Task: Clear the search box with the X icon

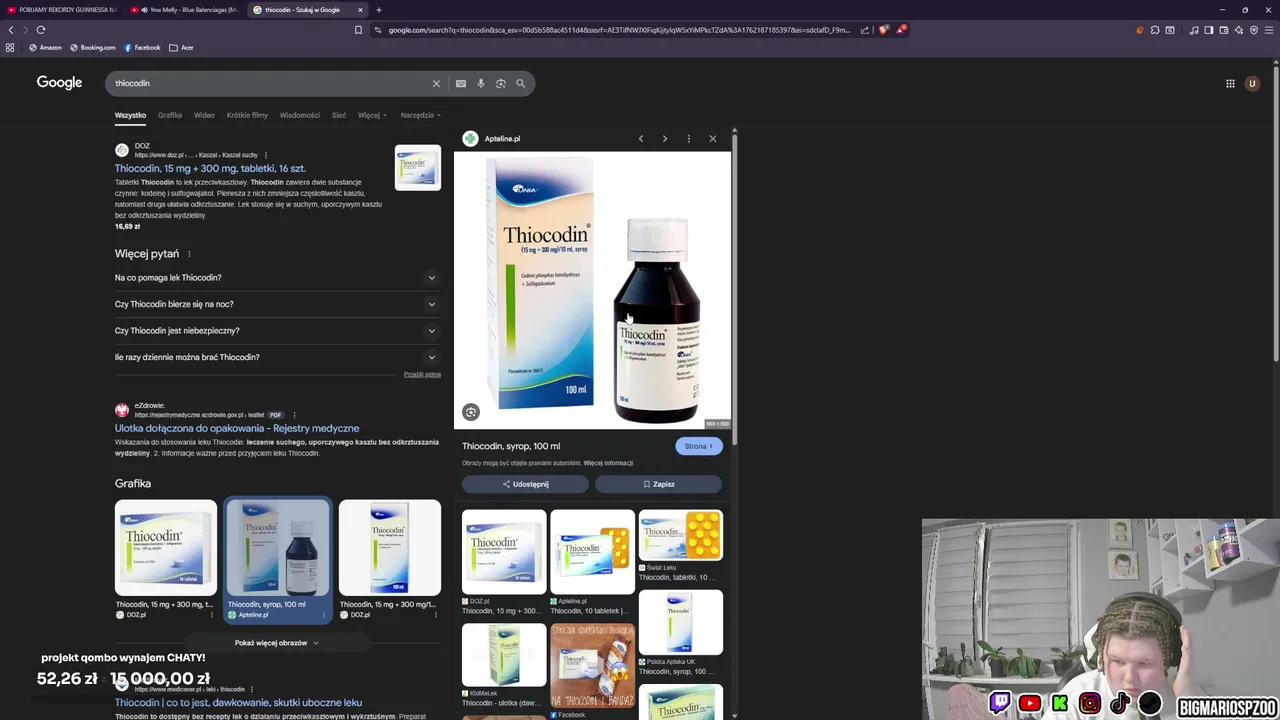Action: click(436, 83)
